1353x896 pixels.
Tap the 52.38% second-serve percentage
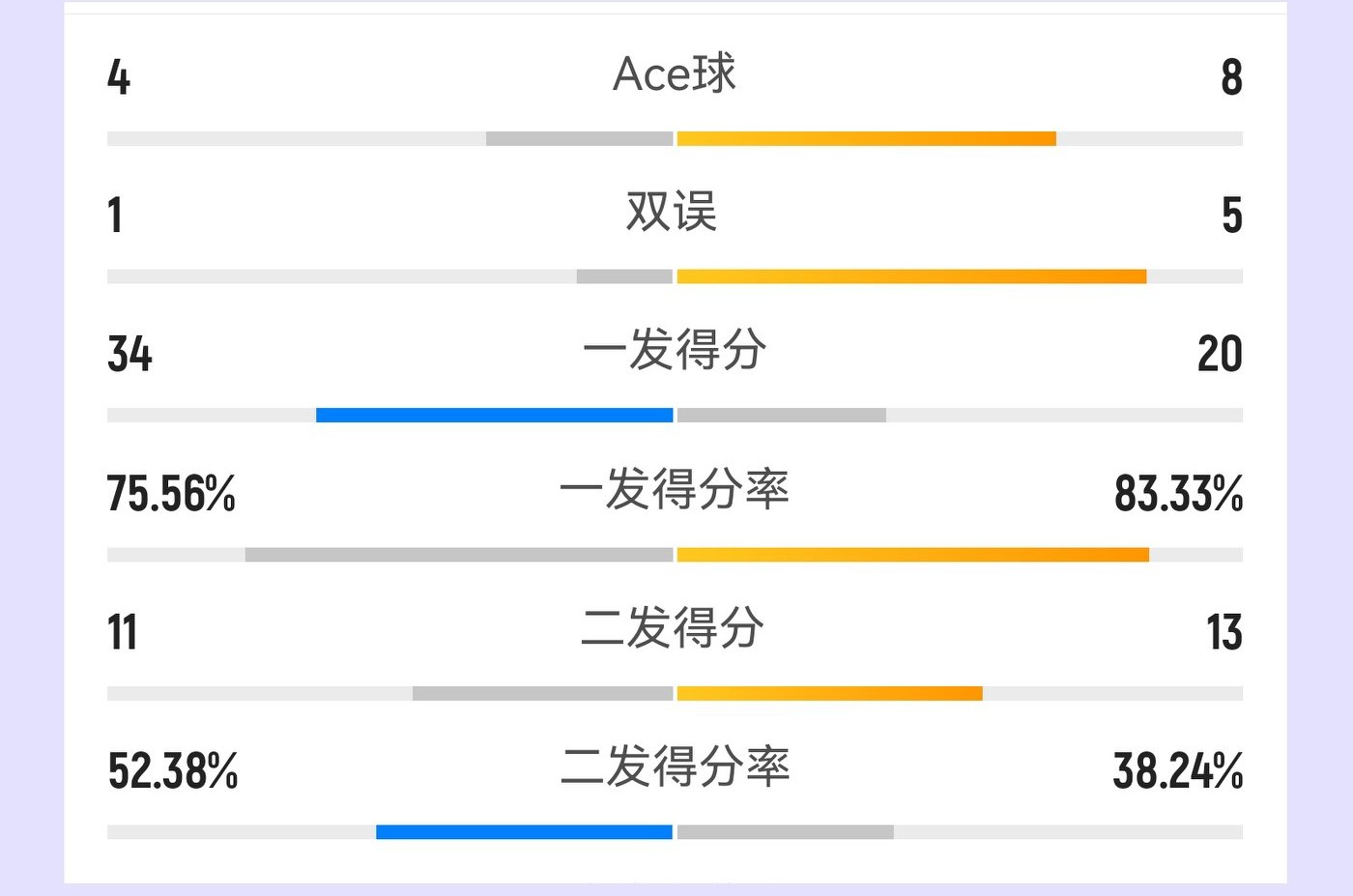tap(173, 771)
